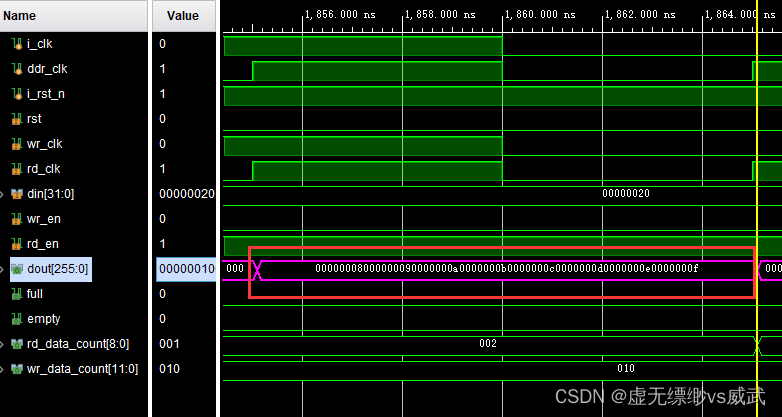The width and height of the screenshot is (782, 417).
Task: Select the rd_clk signal icon
Action: point(17,169)
